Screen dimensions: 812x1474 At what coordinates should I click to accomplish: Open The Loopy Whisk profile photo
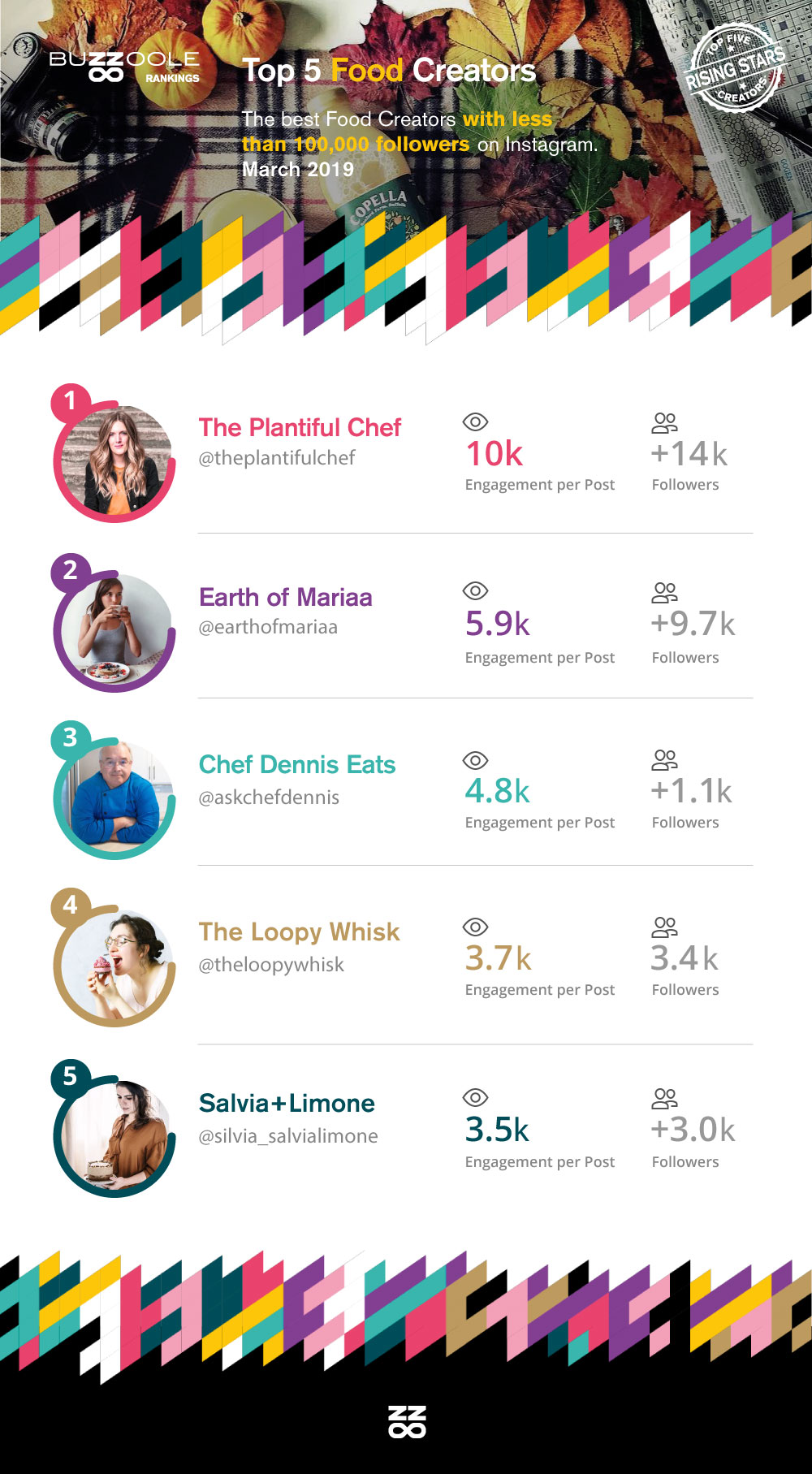[116, 965]
